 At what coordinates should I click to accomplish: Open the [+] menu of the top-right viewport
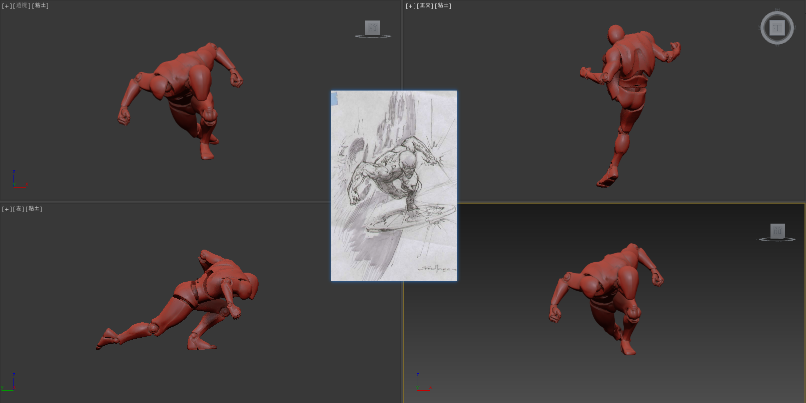pos(410,6)
